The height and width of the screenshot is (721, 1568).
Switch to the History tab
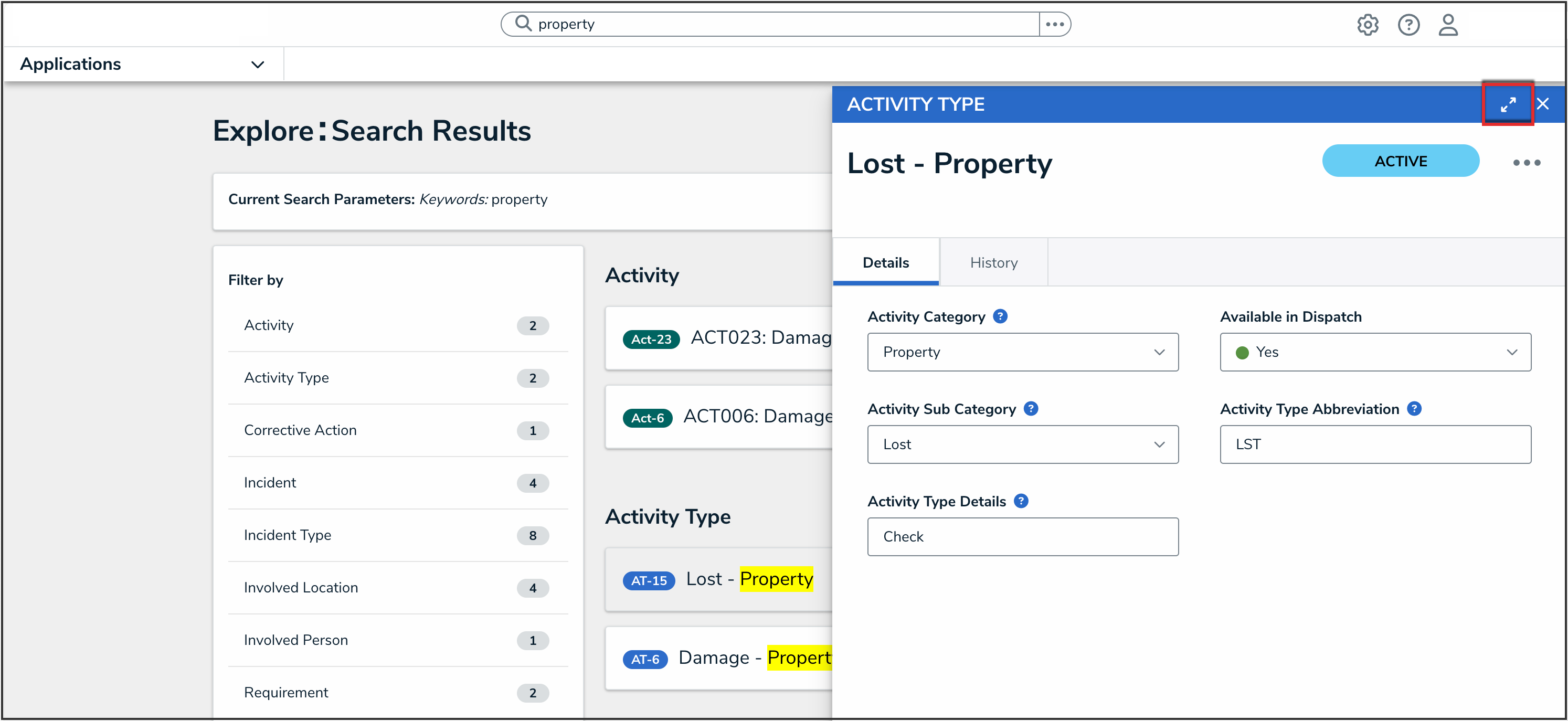click(993, 263)
